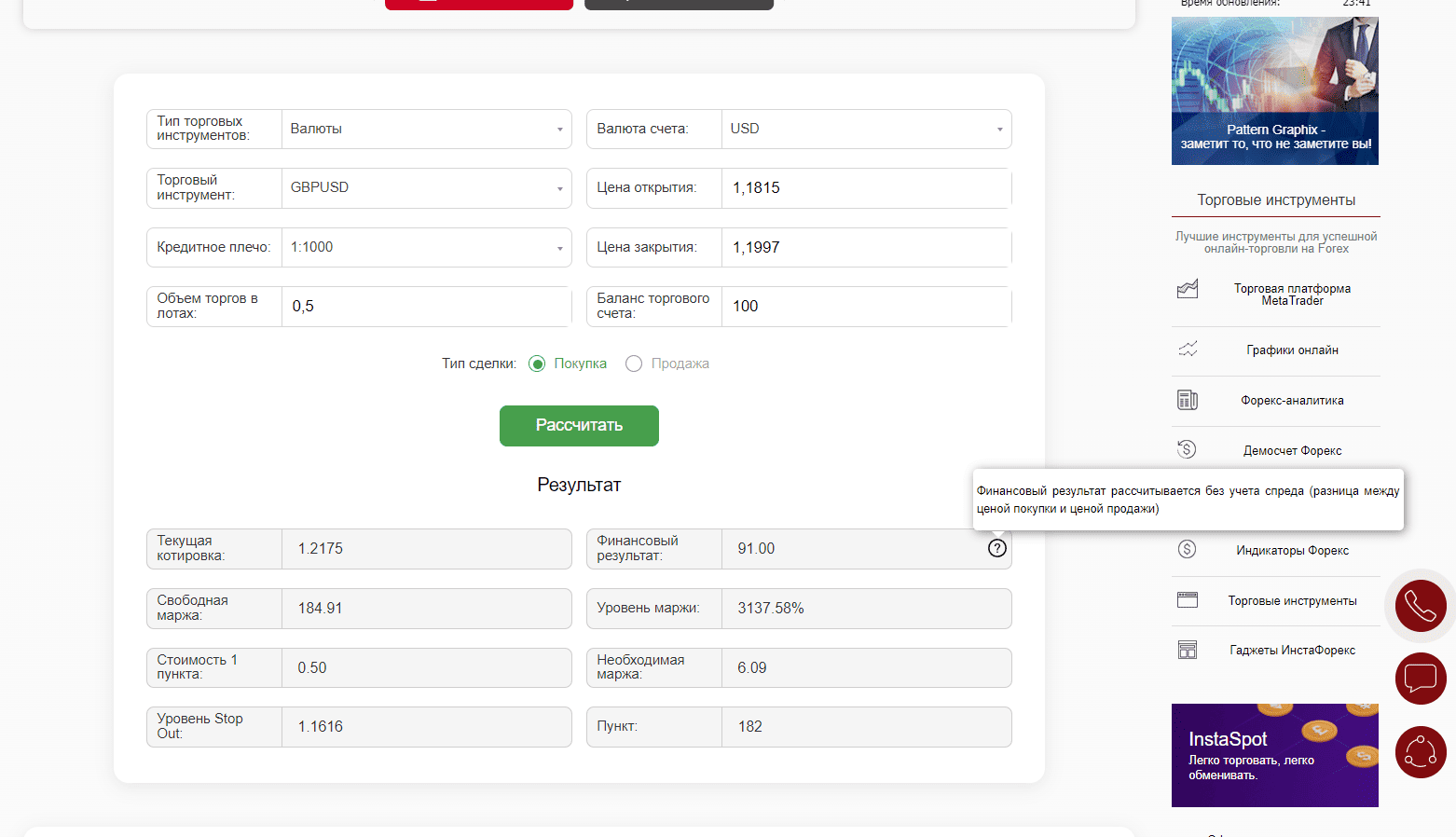Click the opening price field 1,1815
Image resolution: width=1456 pixels, height=837 pixels.
pyautogui.click(x=867, y=187)
